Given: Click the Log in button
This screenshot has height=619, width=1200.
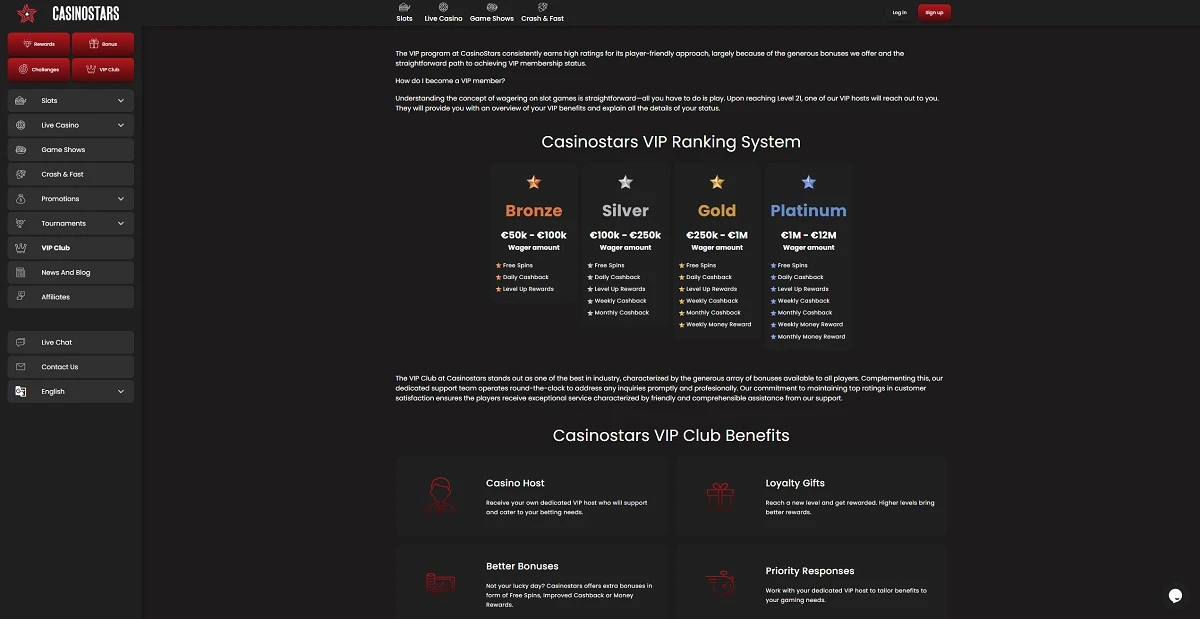Looking at the screenshot, I should (899, 12).
